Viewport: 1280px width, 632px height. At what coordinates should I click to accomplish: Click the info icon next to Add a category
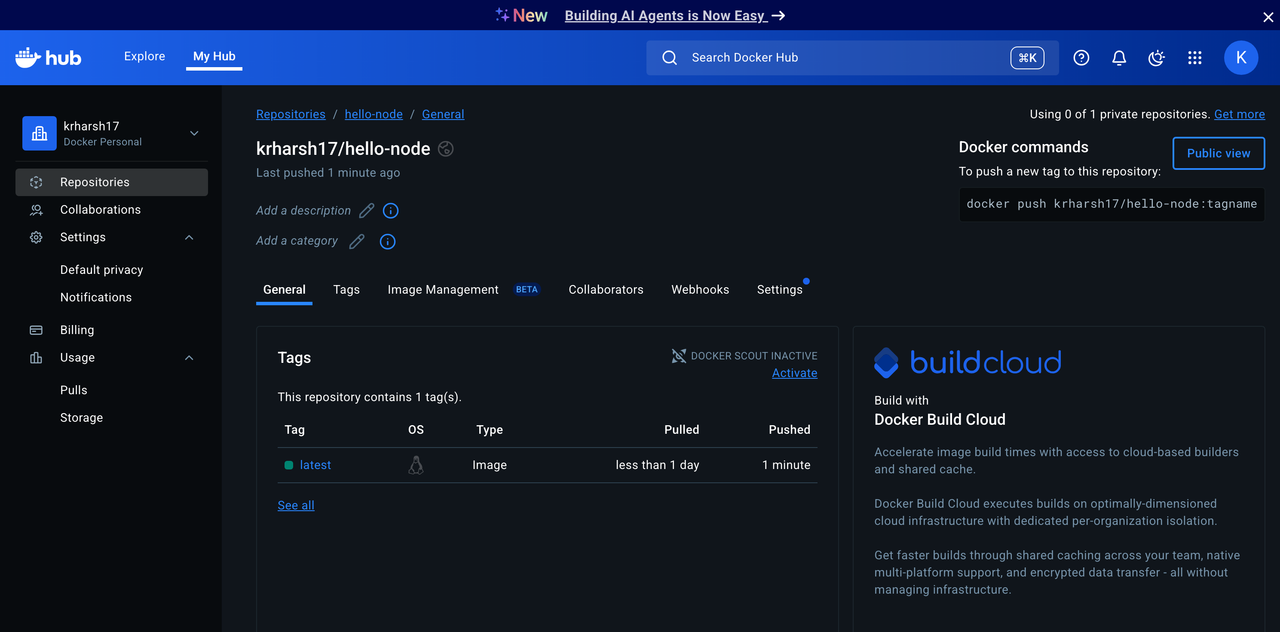(x=388, y=241)
